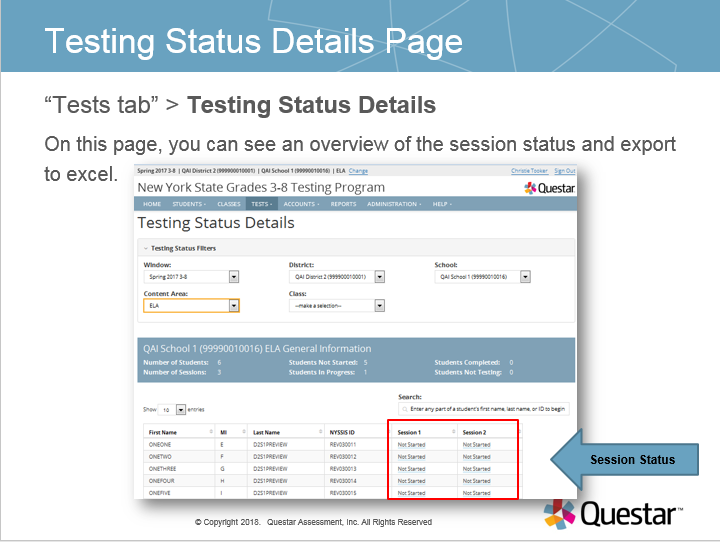The height and width of the screenshot is (542, 720).
Task: Select first name ONETWO in the table
Action: tap(160, 457)
